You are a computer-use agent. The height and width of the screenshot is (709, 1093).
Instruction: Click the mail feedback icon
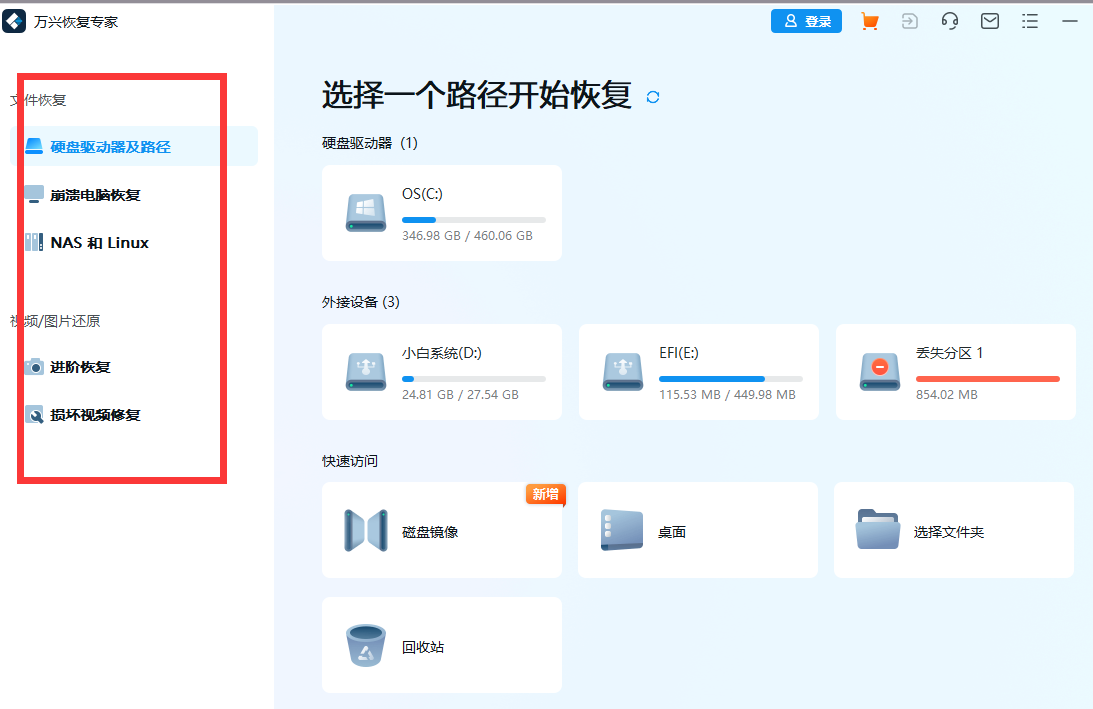coord(989,21)
